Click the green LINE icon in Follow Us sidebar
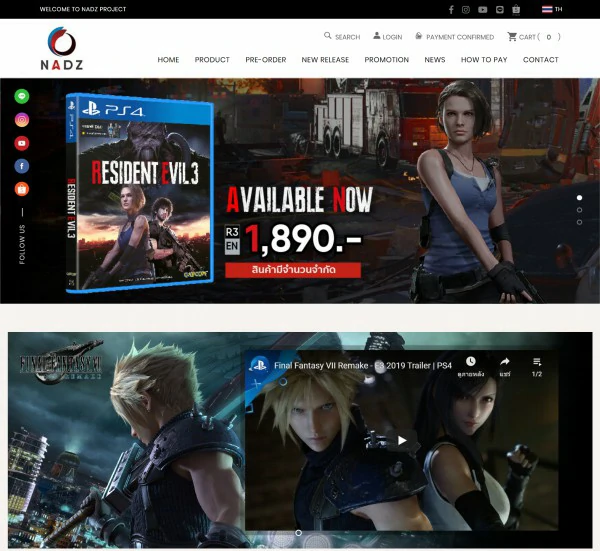Image resolution: width=600 pixels, height=551 pixels. click(x=22, y=96)
